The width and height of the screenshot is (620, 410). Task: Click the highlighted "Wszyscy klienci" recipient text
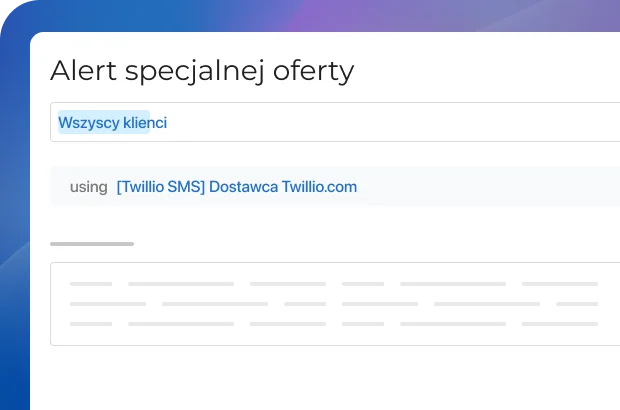coord(112,123)
